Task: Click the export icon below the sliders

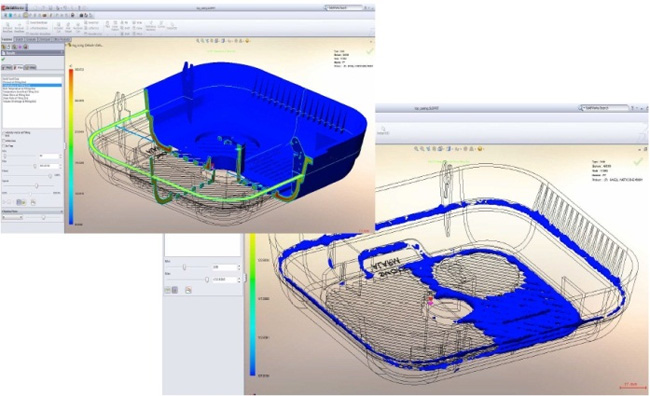Action: tap(33, 203)
